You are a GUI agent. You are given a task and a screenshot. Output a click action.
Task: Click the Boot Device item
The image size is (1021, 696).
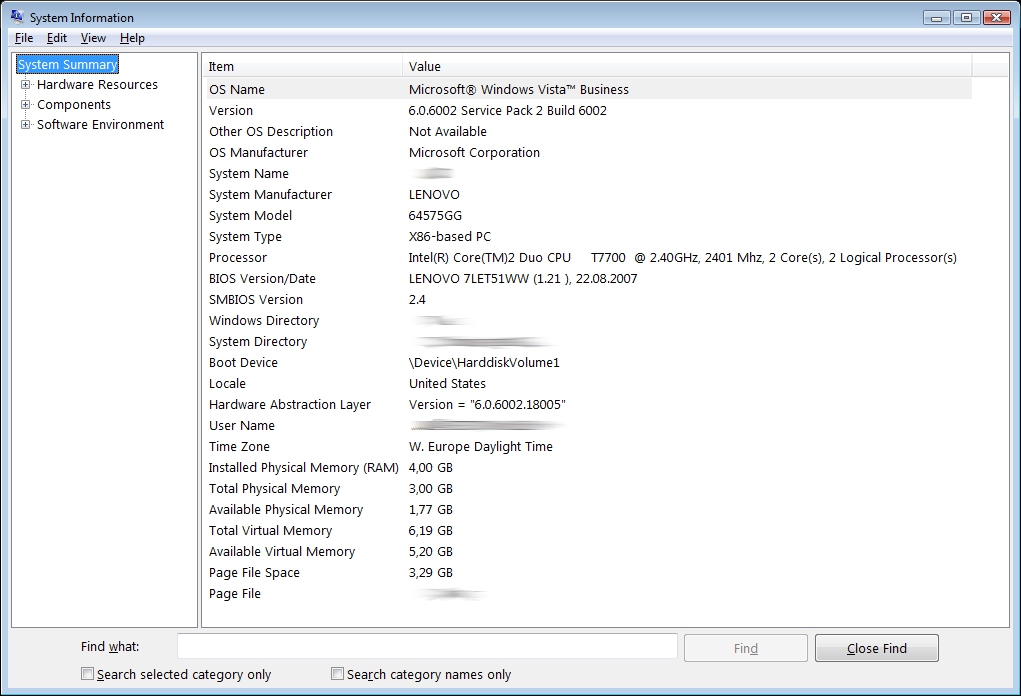(243, 363)
